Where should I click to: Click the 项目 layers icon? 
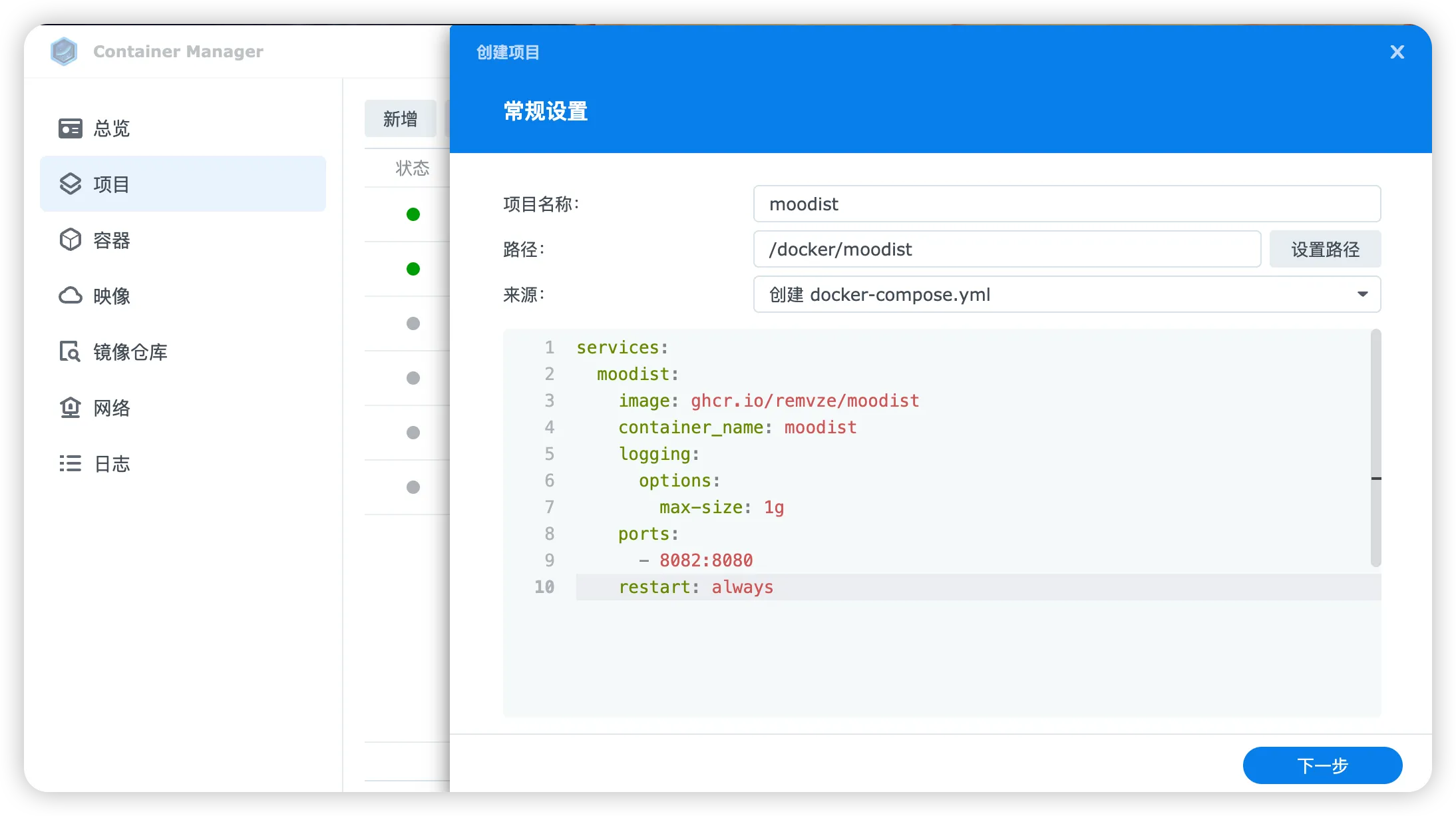click(71, 184)
